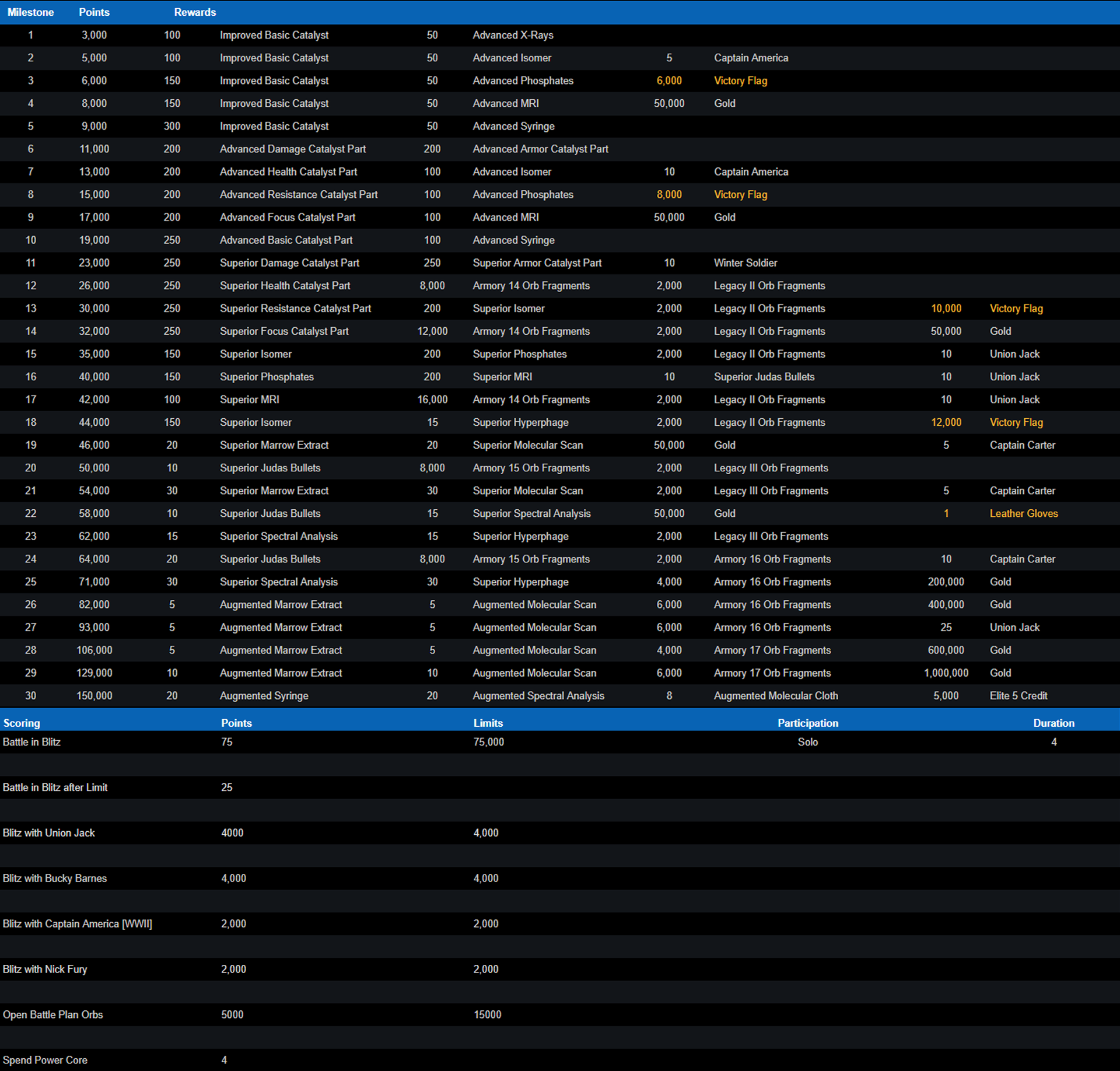The width and height of the screenshot is (1120, 1071).
Task: Click 150,000 points in milestone 30
Action: pos(94,695)
